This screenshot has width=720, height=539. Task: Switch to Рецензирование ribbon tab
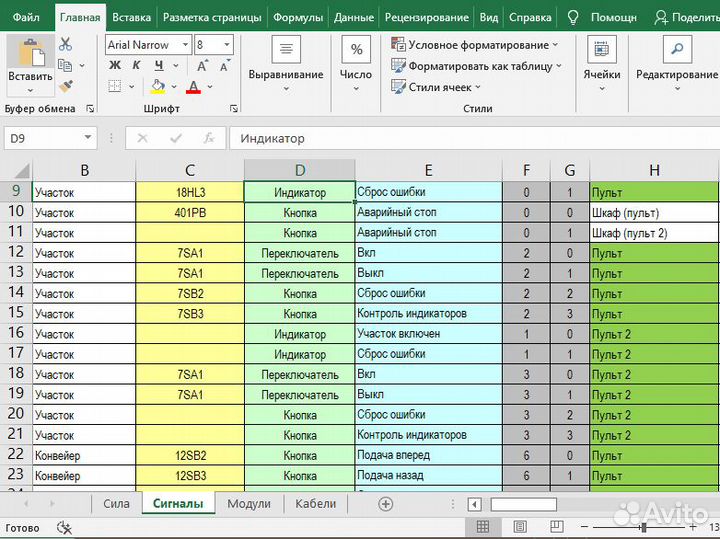(x=427, y=17)
